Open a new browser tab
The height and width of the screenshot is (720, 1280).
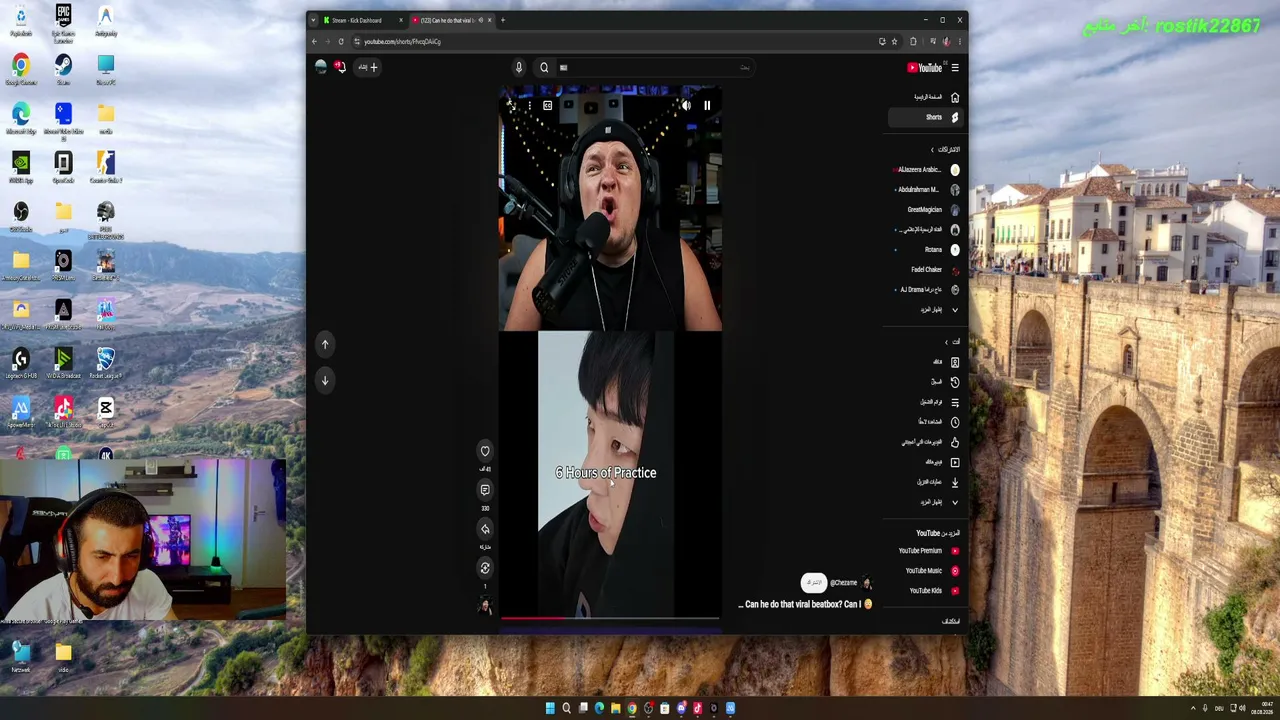point(503,20)
